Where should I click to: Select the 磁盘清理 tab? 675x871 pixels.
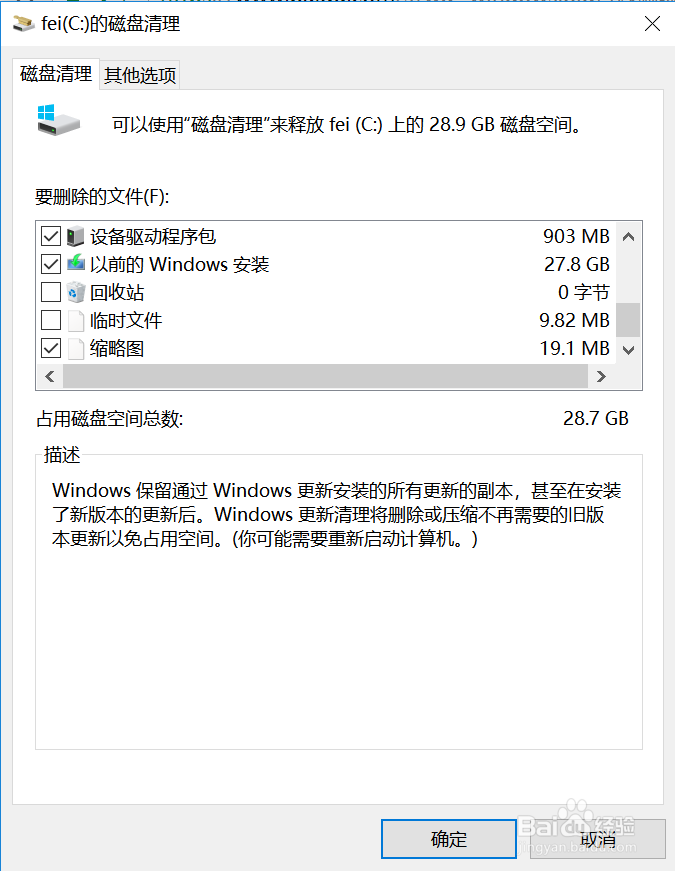(56, 74)
